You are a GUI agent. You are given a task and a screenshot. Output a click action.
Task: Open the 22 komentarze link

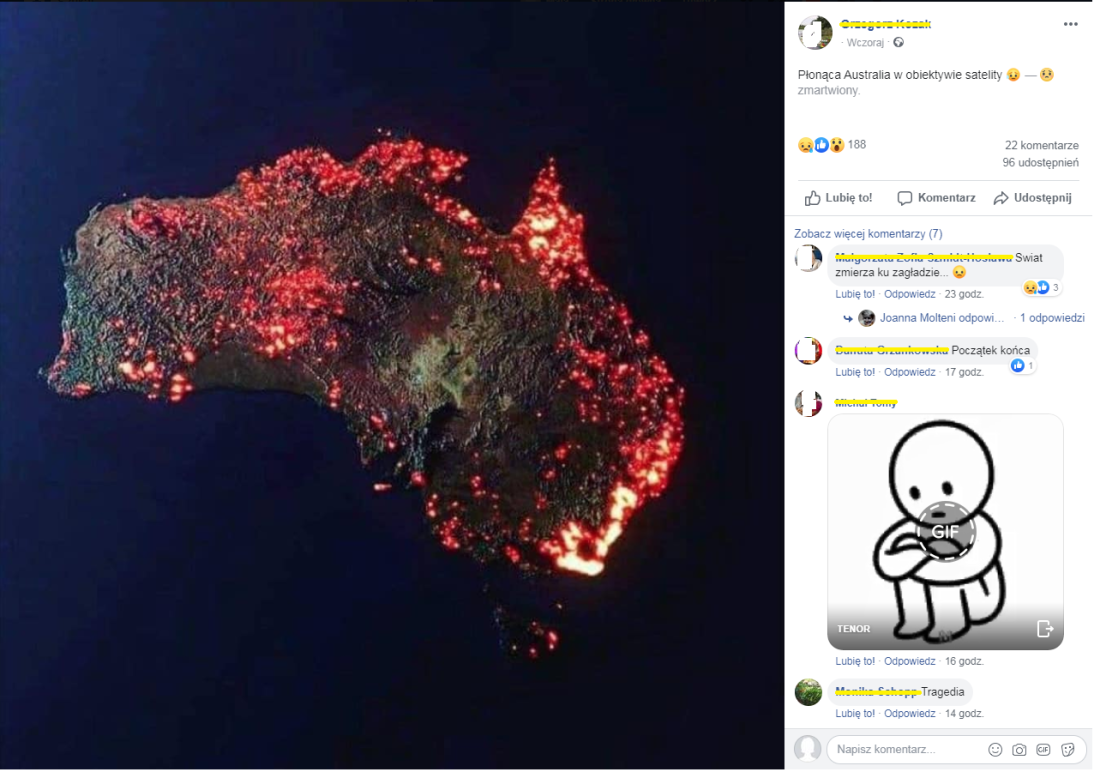(x=1041, y=145)
